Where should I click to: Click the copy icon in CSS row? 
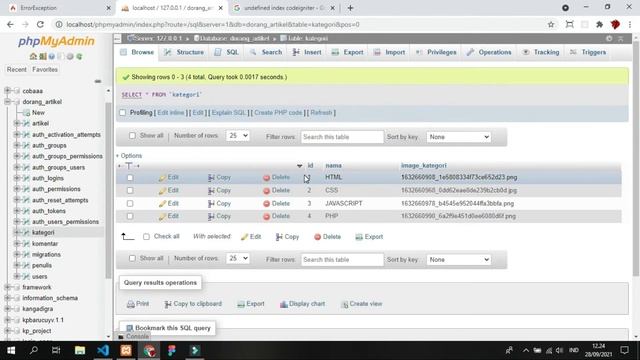pyautogui.click(x=211, y=191)
